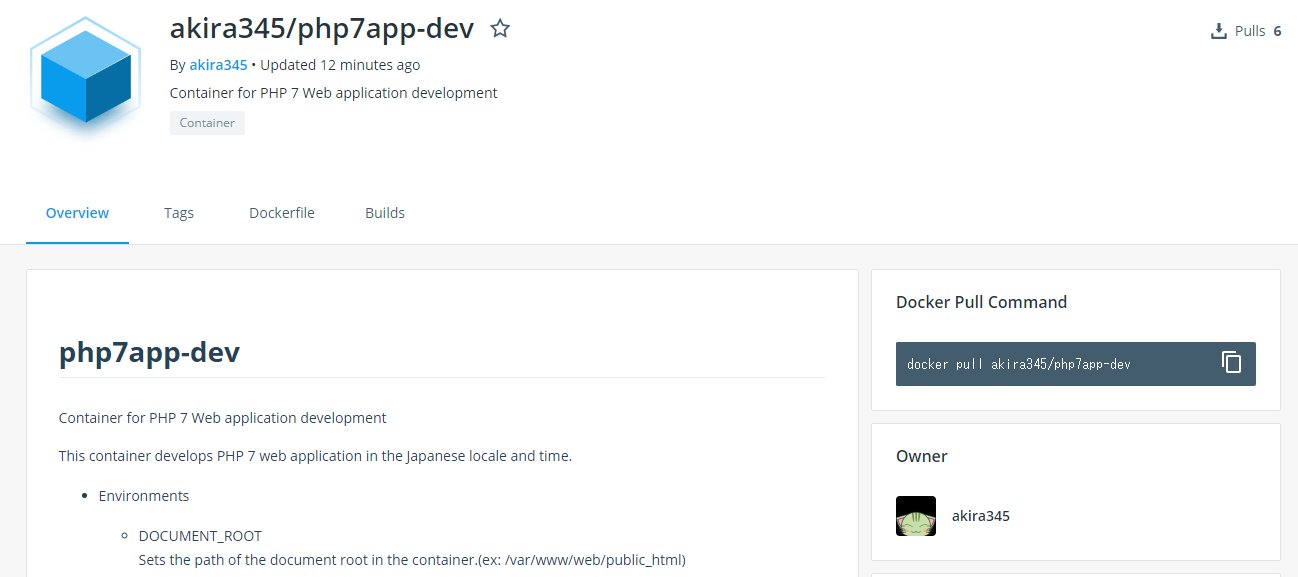
Task: View the Builds tab
Action: pyautogui.click(x=385, y=213)
